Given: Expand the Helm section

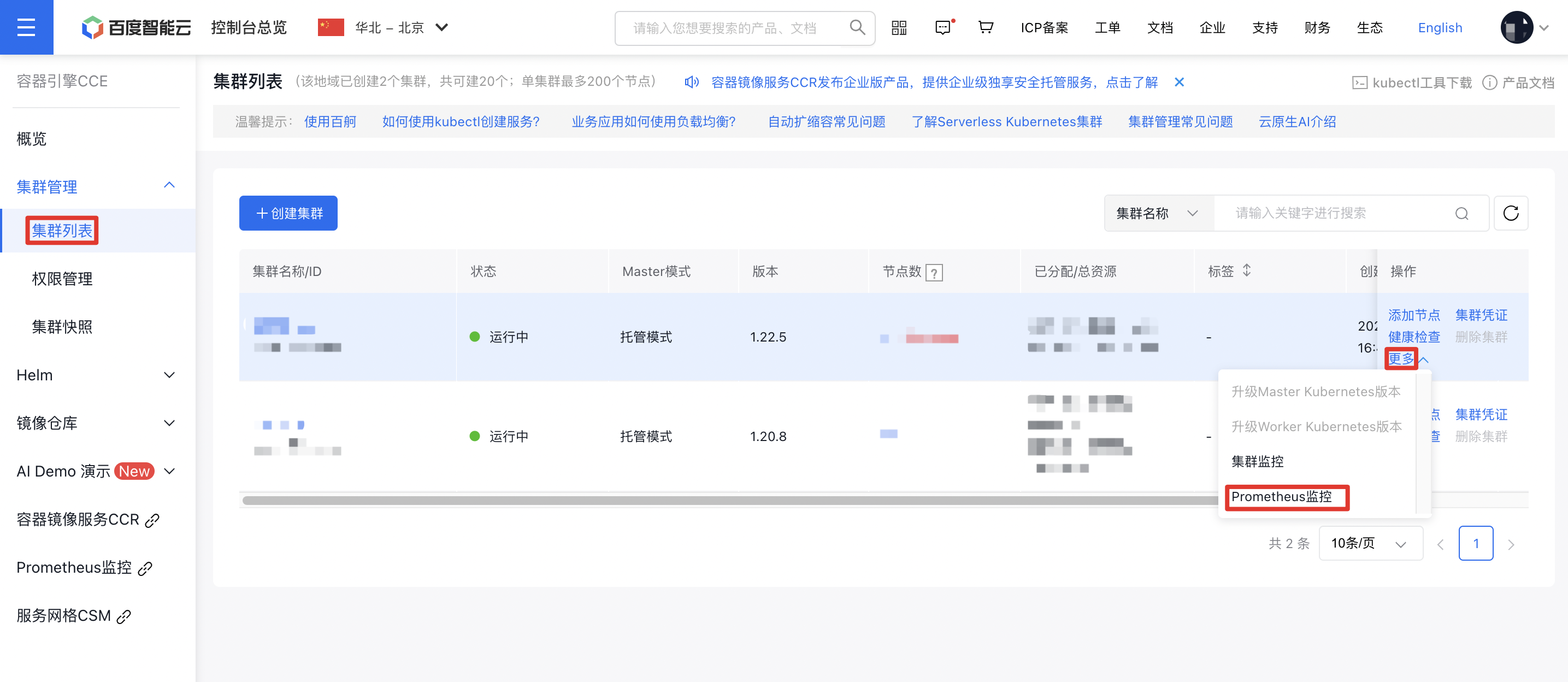Looking at the screenshot, I should (x=169, y=375).
